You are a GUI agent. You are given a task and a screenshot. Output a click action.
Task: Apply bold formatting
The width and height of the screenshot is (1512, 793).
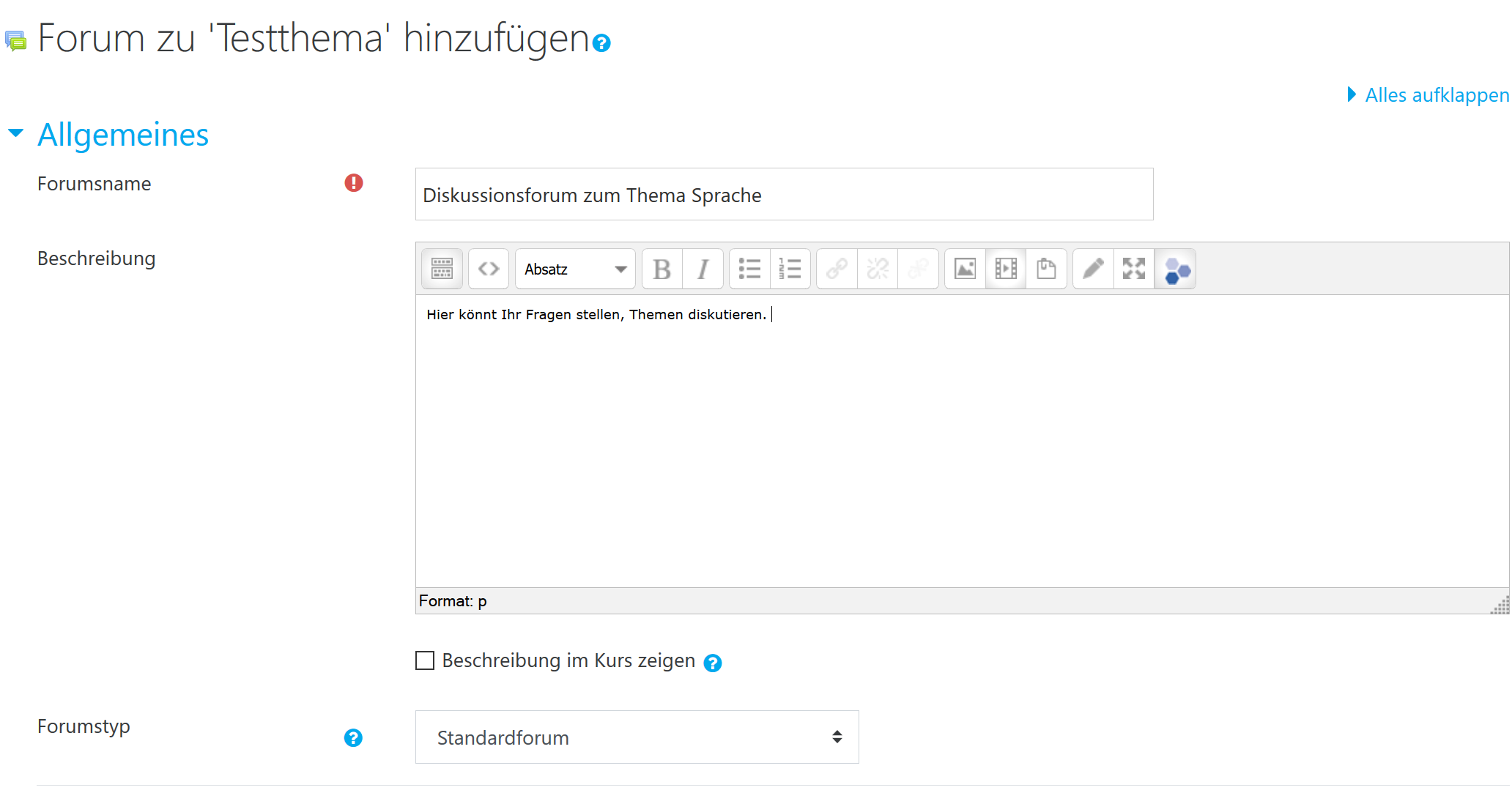tap(661, 269)
